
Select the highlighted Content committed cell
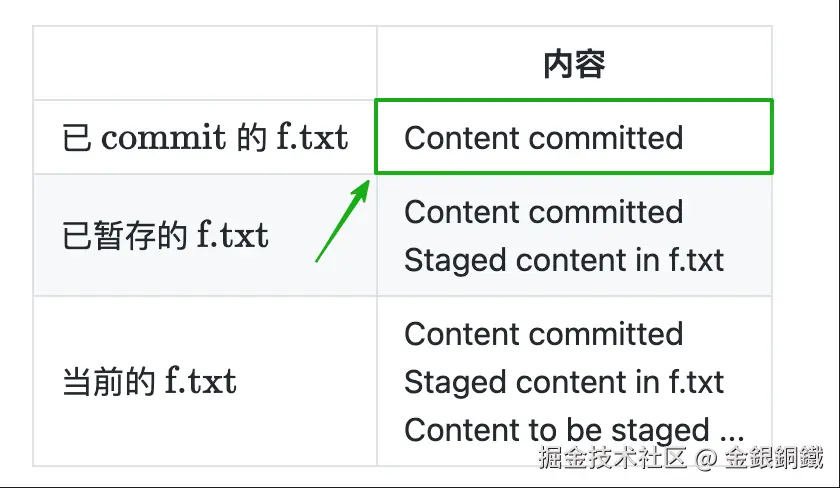click(574, 137)
